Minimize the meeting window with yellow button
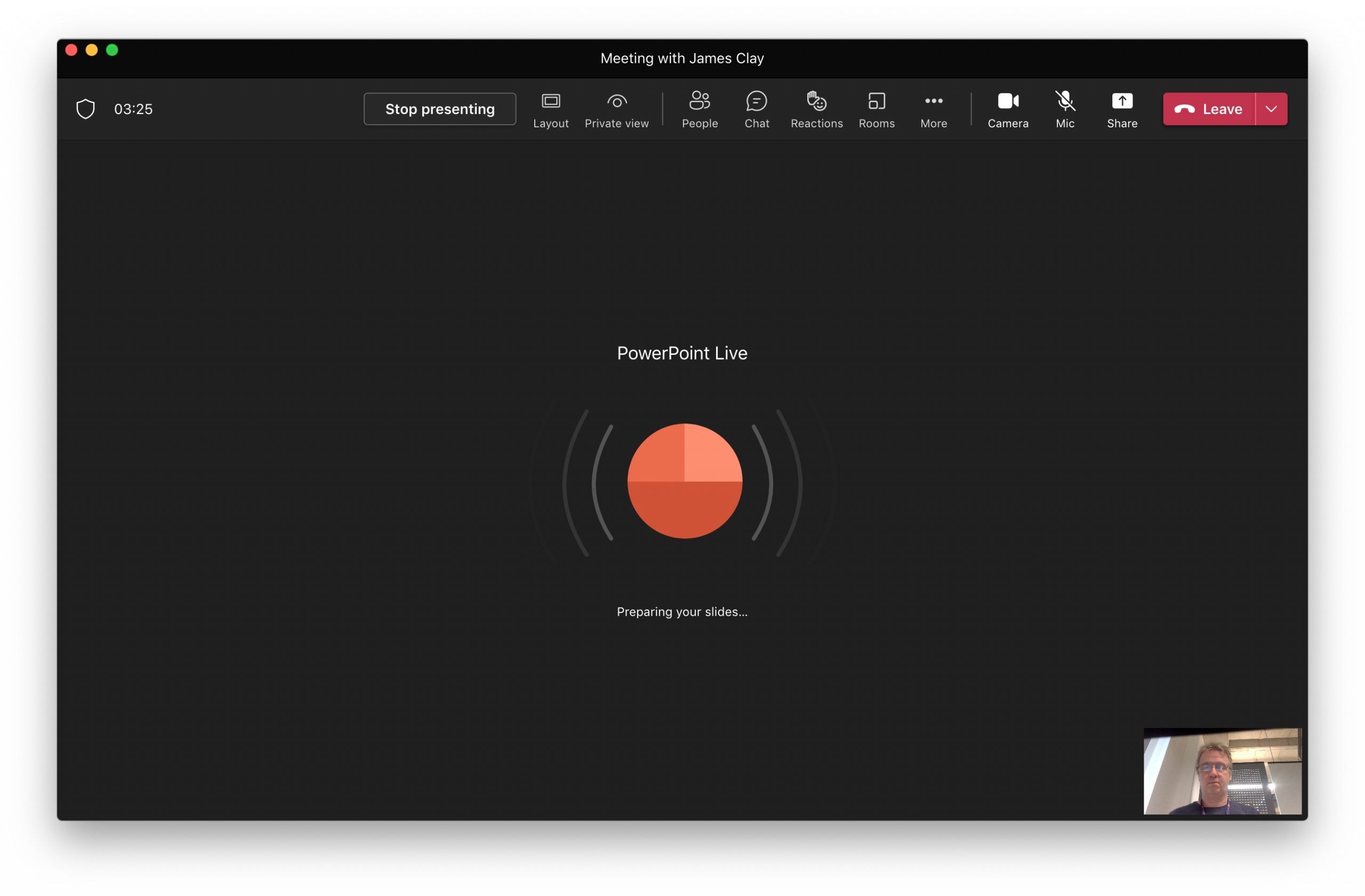Viewport: 1365px width, 896px height. click(x=92, y=50)
